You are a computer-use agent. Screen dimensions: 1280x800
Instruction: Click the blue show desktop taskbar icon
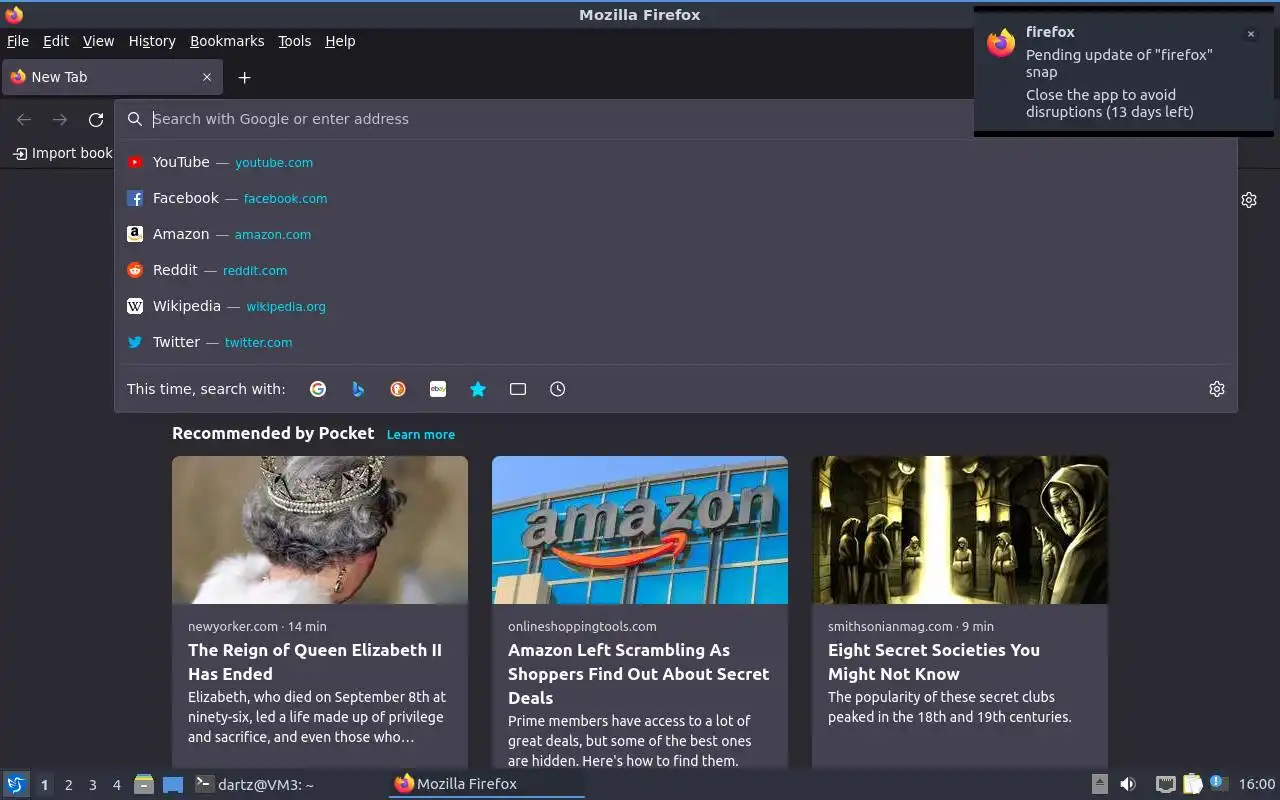coord(173,784)
